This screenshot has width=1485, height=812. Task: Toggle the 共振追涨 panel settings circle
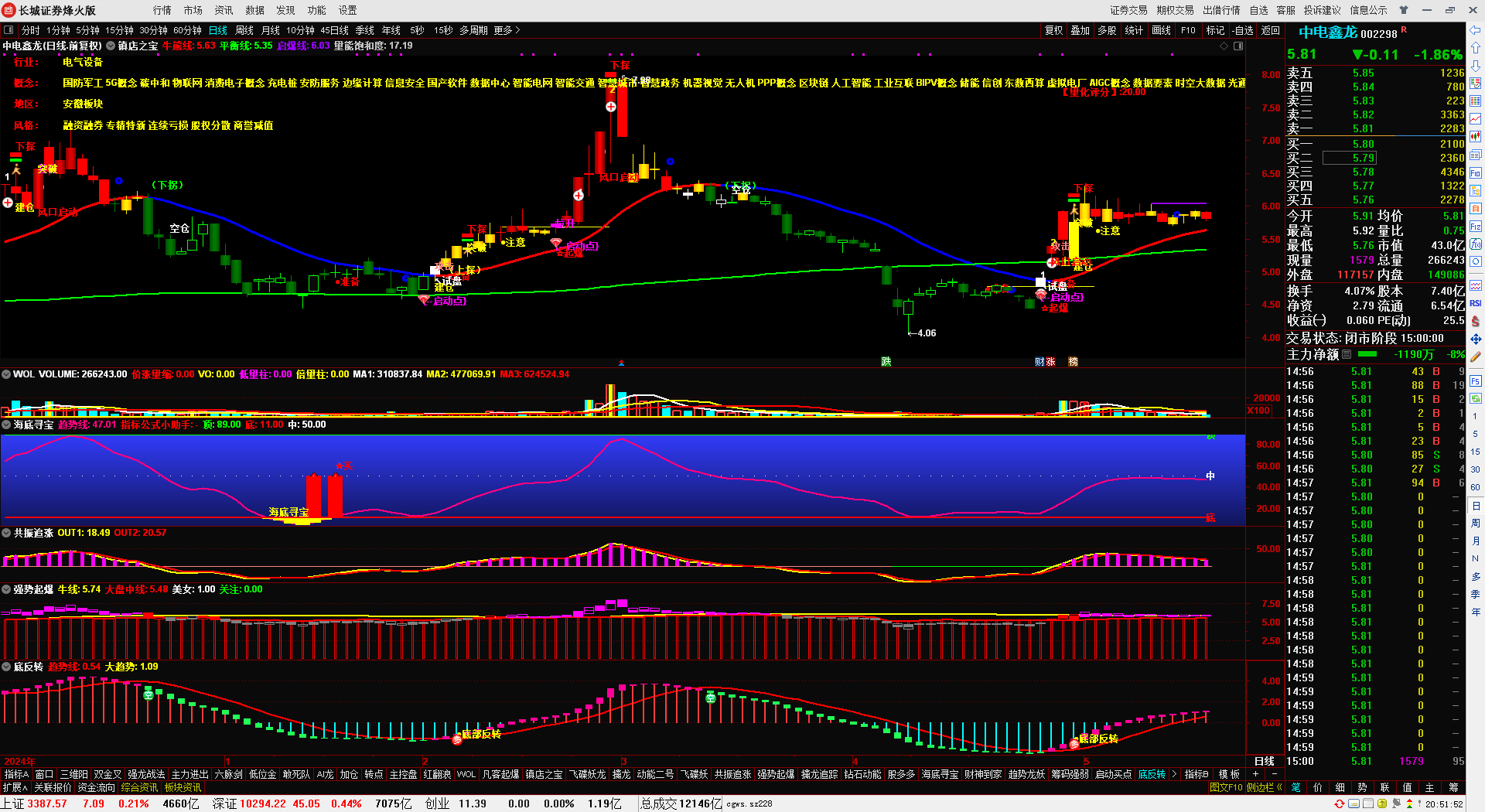(6, 533)
